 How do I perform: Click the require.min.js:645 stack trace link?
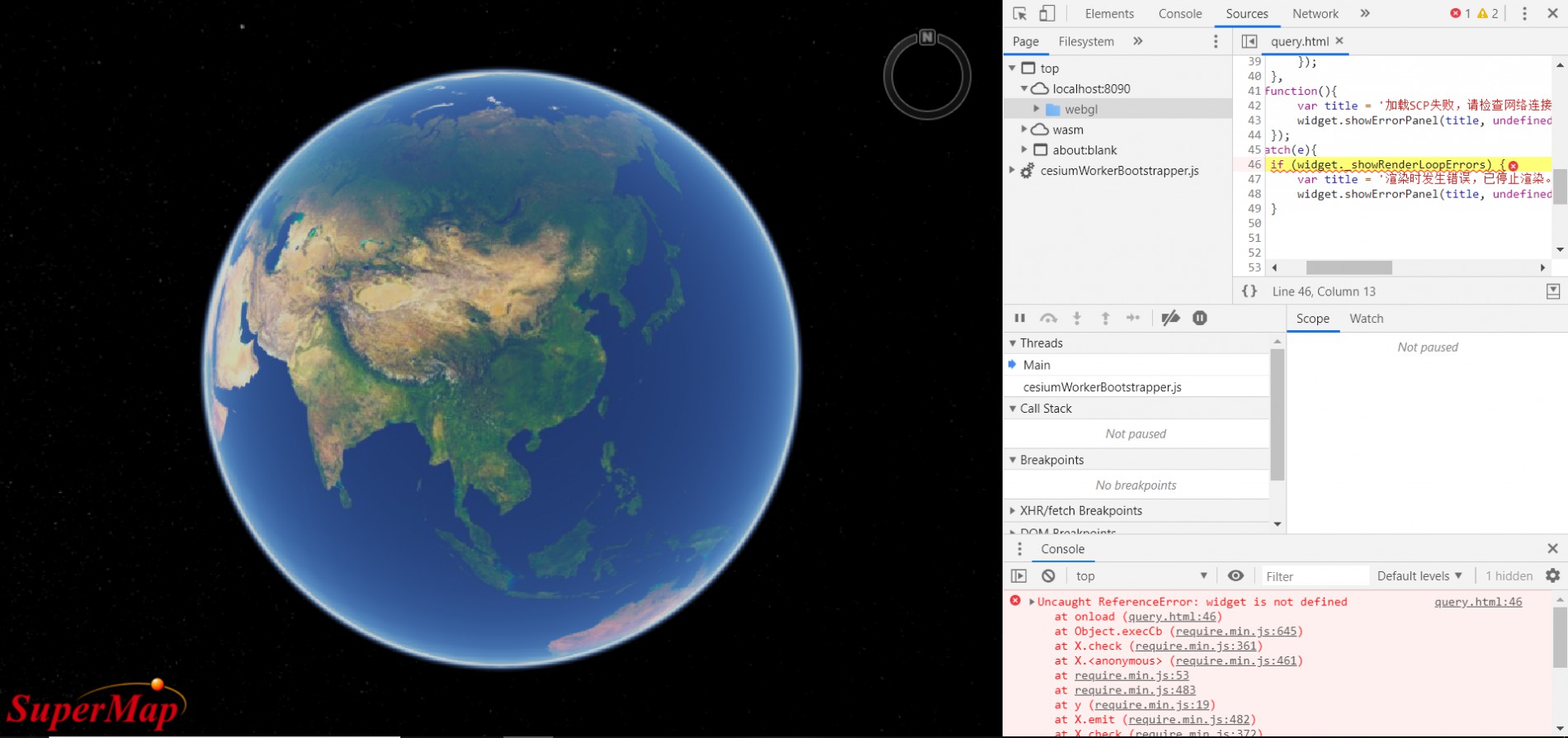click(1235, 632)
